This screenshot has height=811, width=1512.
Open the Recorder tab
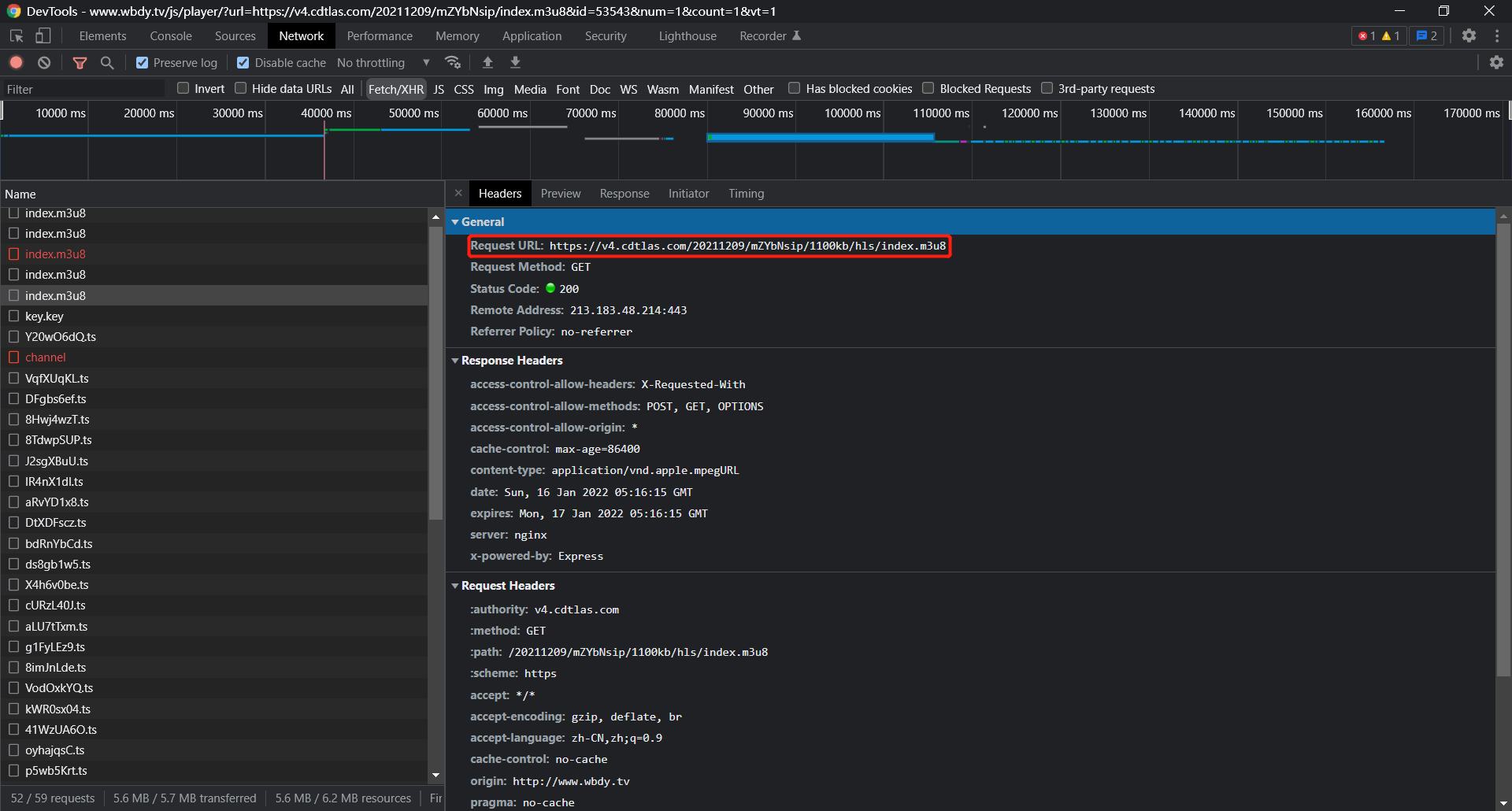(x=769, y=36)
